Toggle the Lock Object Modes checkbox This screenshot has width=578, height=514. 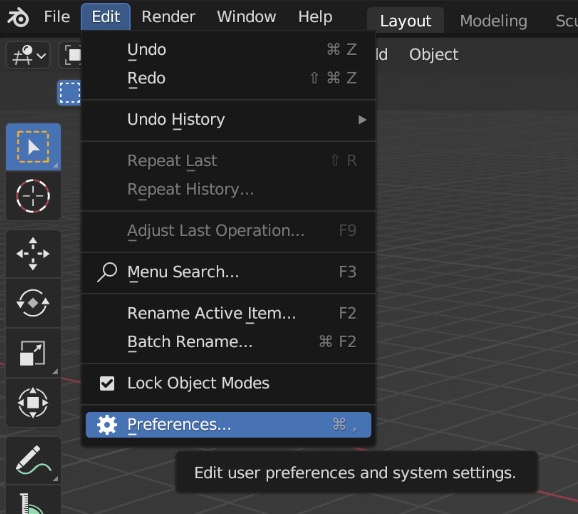pyautogui.click(x=107, y=383)
